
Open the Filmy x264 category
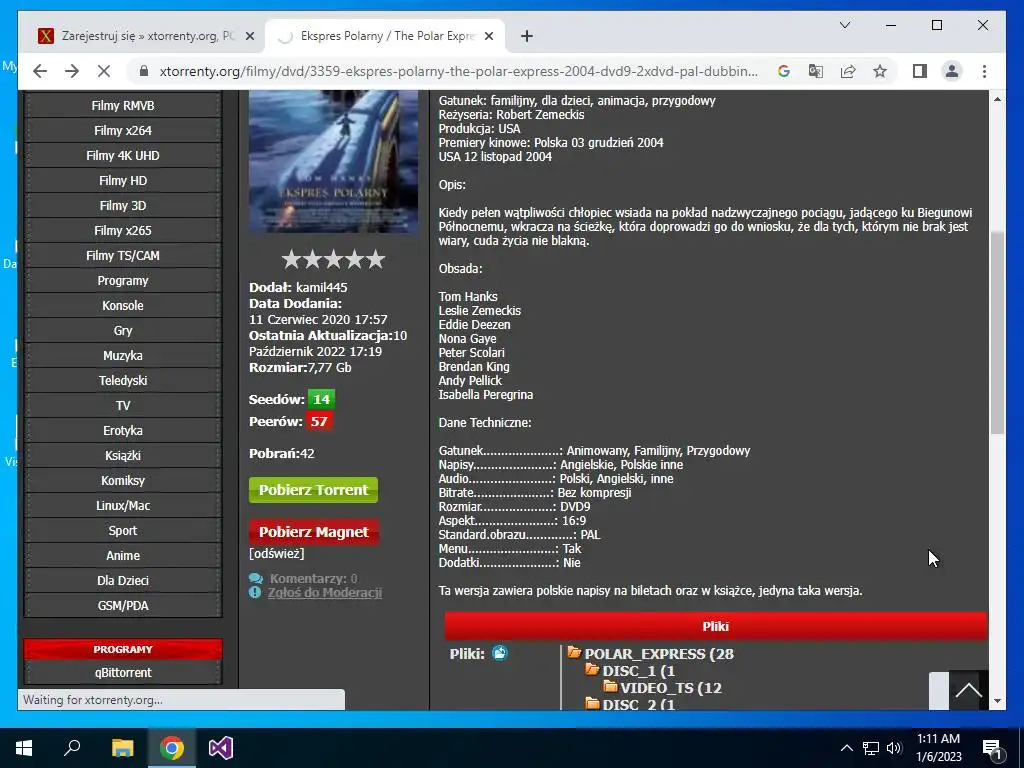coord(123,131)
